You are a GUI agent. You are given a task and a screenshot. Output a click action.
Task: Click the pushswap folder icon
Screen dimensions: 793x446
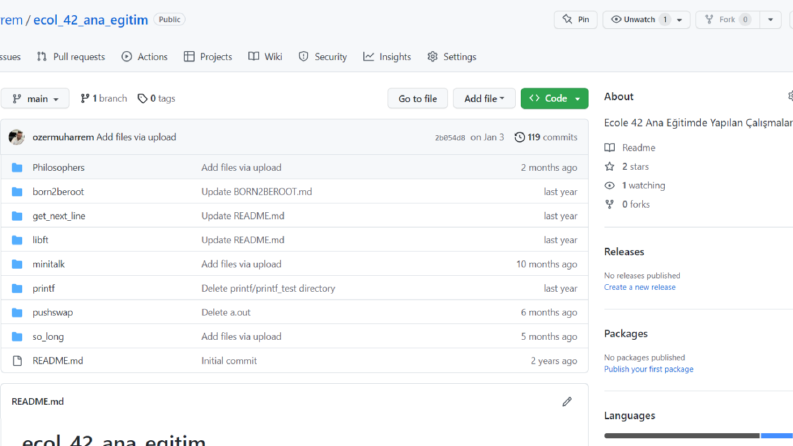pyautogui.click(x=17, y=313)
